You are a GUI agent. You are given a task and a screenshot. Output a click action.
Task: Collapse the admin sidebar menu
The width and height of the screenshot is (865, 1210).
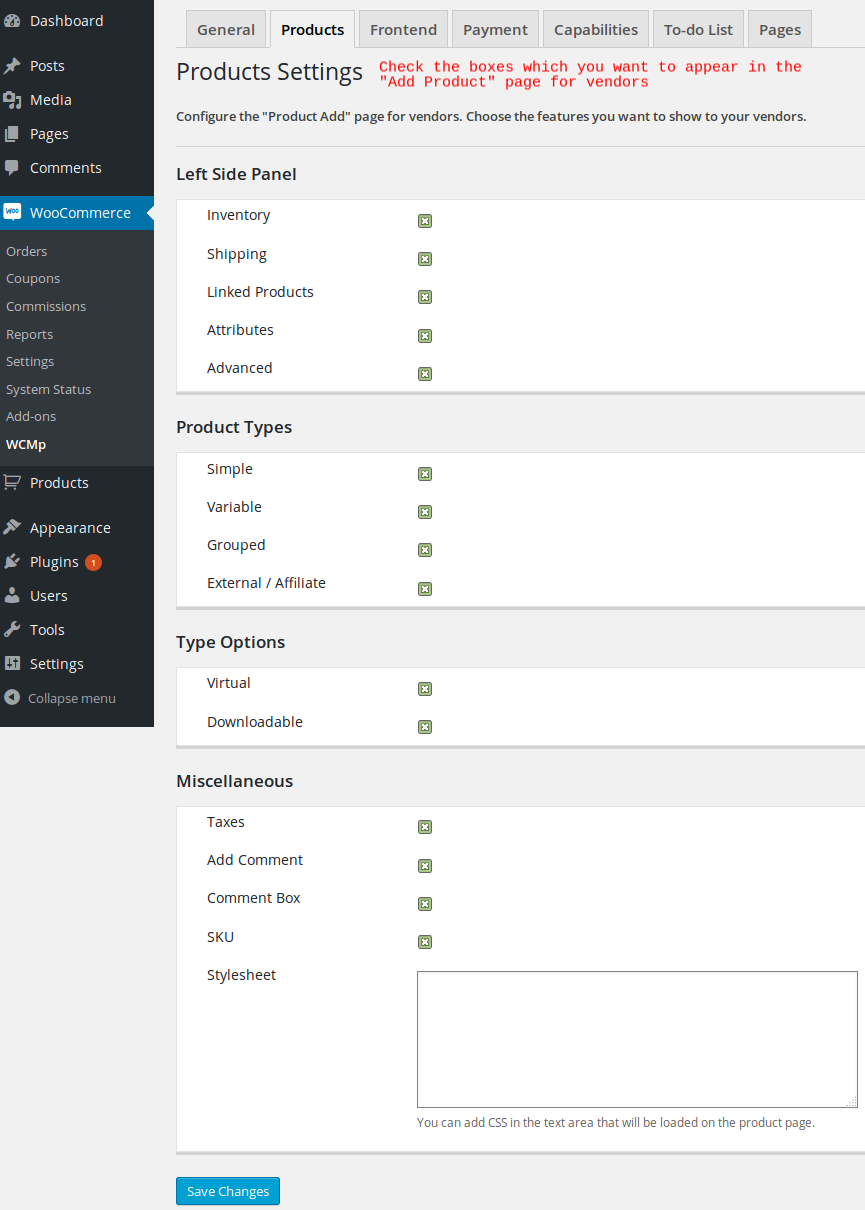pyautogui.click(x=60, y=698)
